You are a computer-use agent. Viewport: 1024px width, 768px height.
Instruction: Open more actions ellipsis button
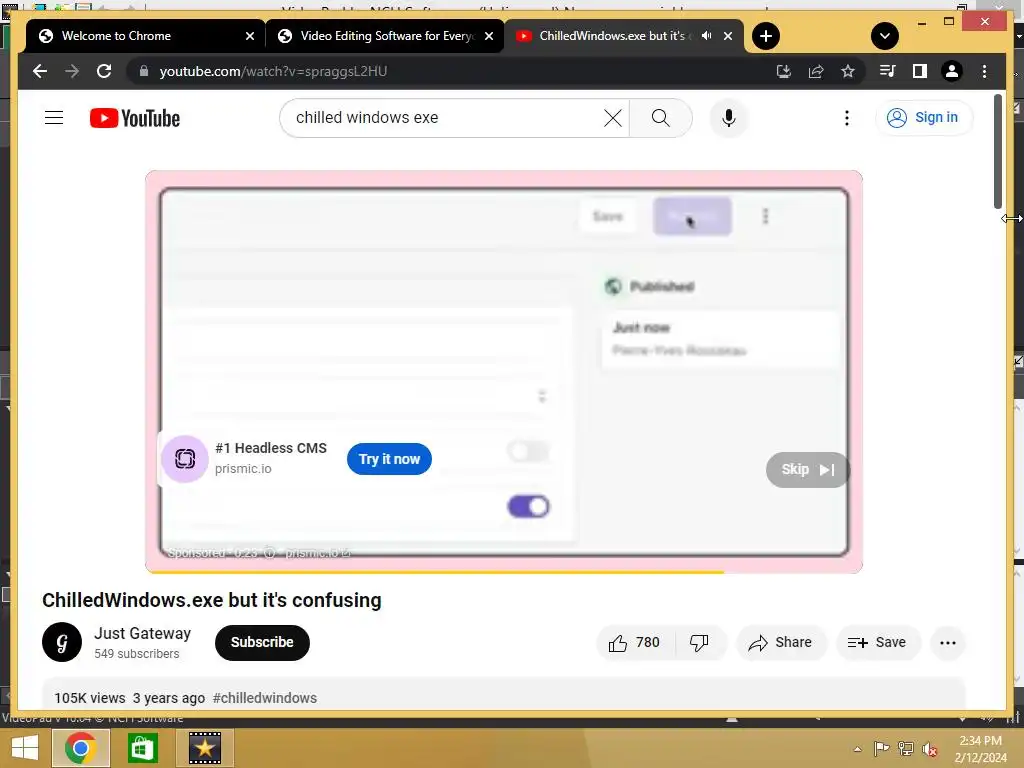(x=948, y=643)
